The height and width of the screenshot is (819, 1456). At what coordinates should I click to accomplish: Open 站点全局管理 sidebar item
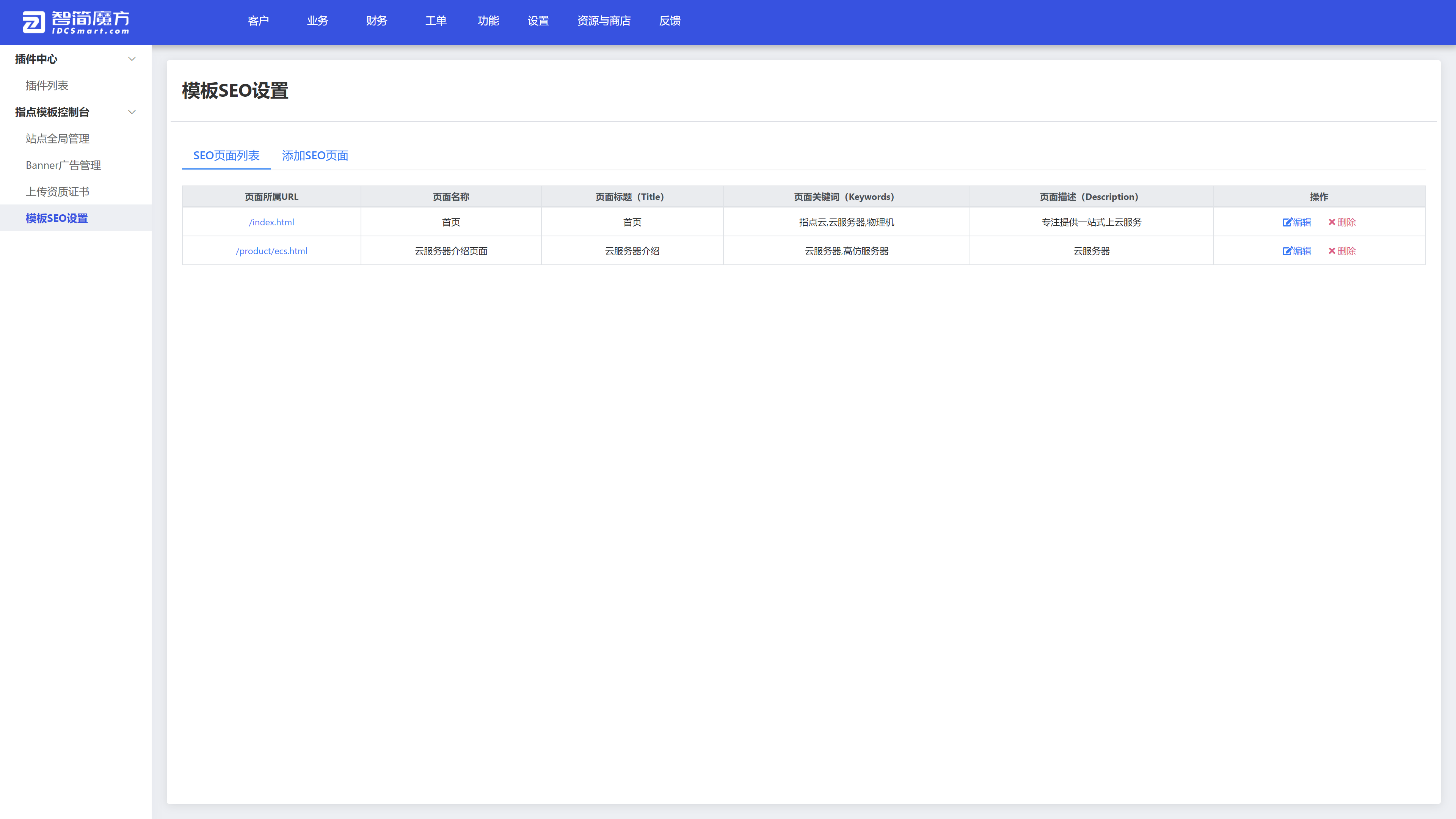58,138
